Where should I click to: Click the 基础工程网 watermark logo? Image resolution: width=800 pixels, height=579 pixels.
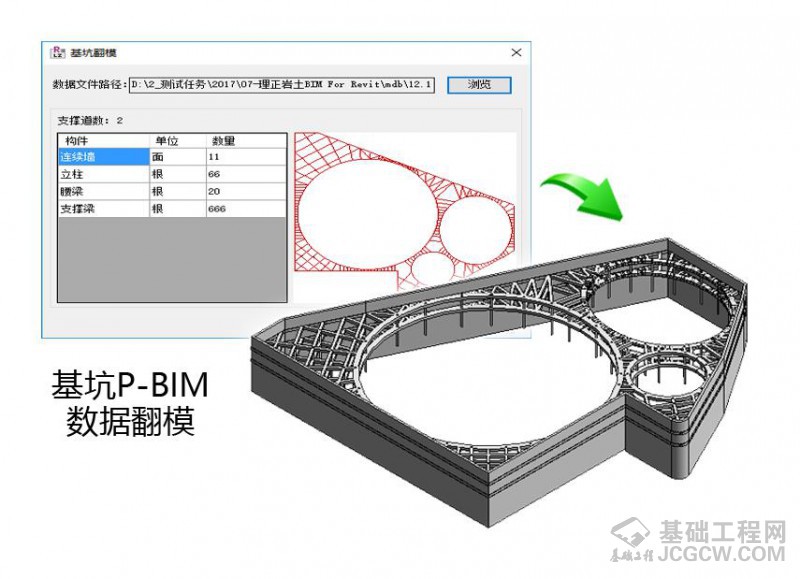click(x=698, y=540)
